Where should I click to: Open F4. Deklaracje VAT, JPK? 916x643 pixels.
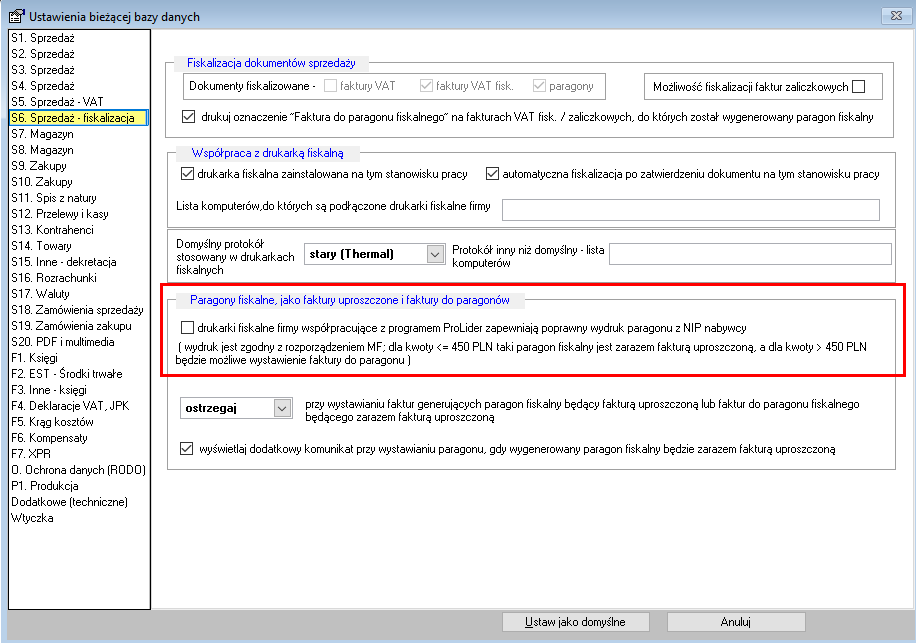point(79,406)
